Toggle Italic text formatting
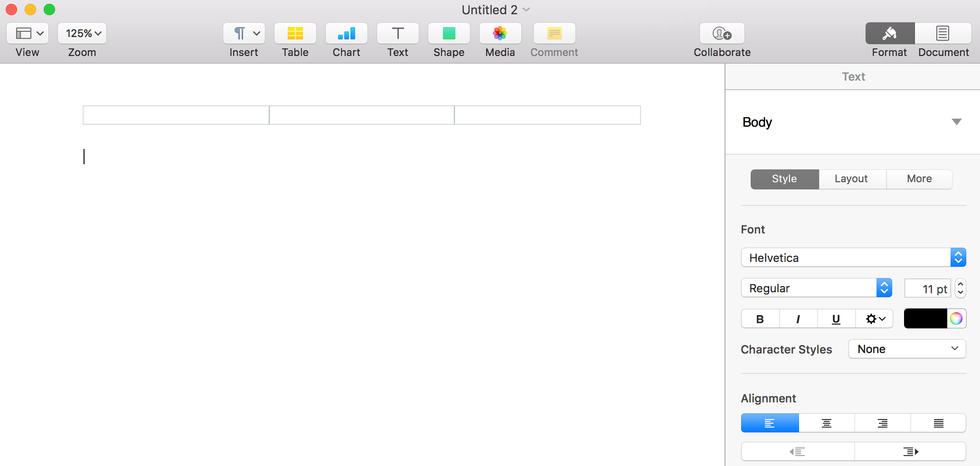 798,319
